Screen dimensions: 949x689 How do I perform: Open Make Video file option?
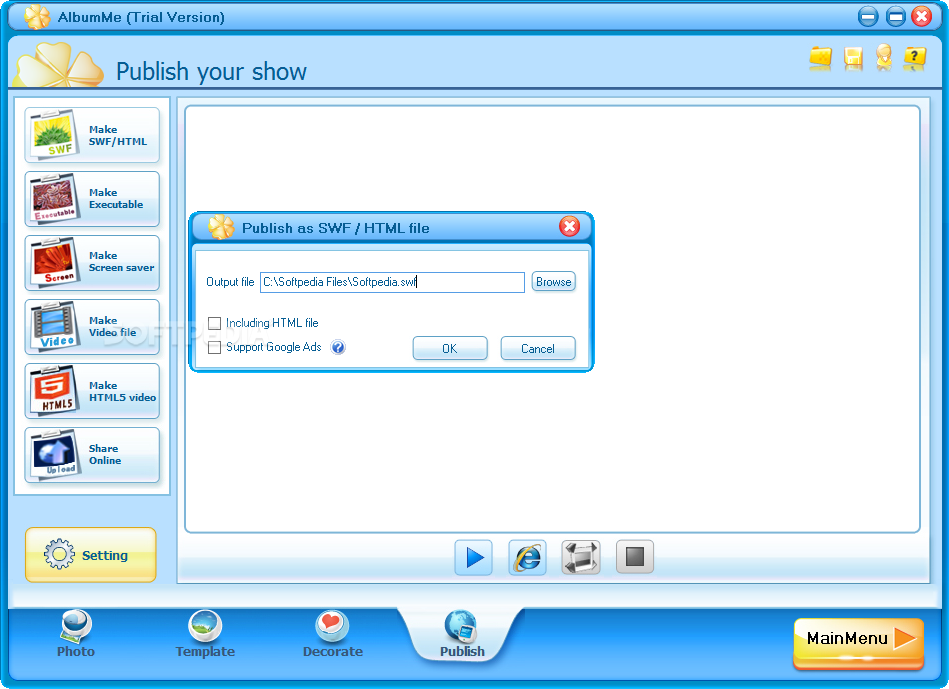92,327
